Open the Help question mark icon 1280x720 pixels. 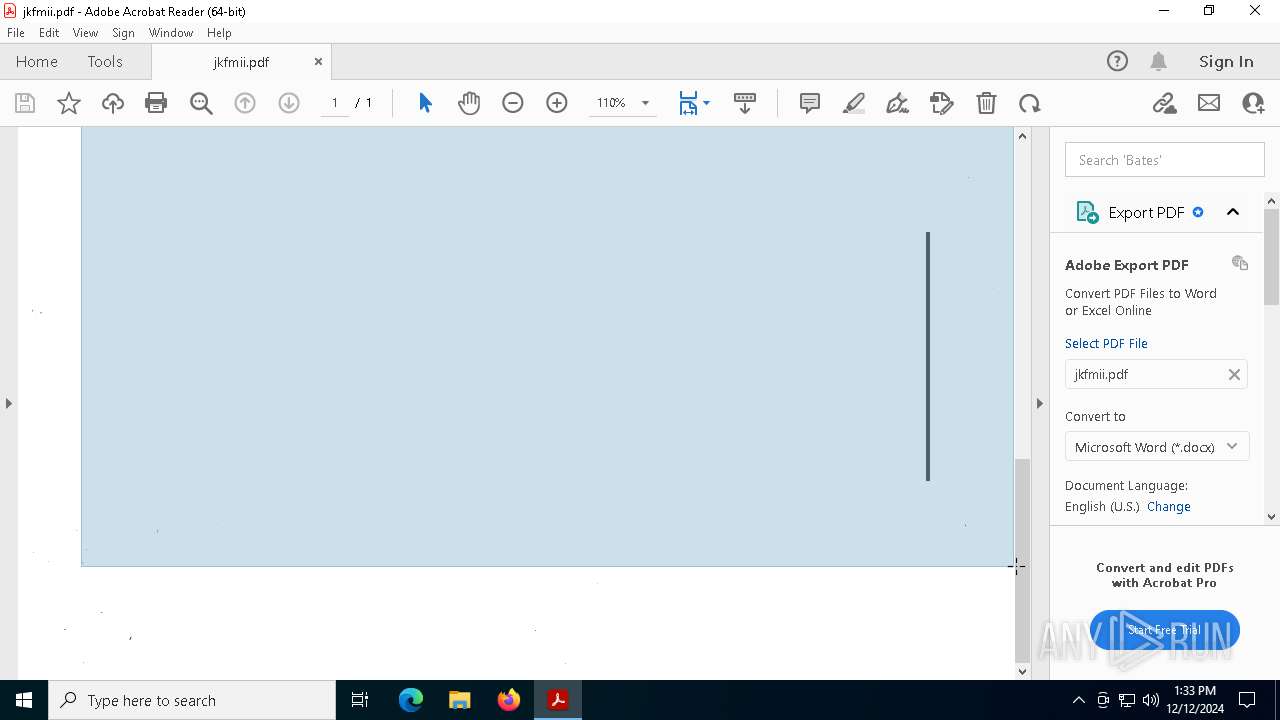(1117, 61)
